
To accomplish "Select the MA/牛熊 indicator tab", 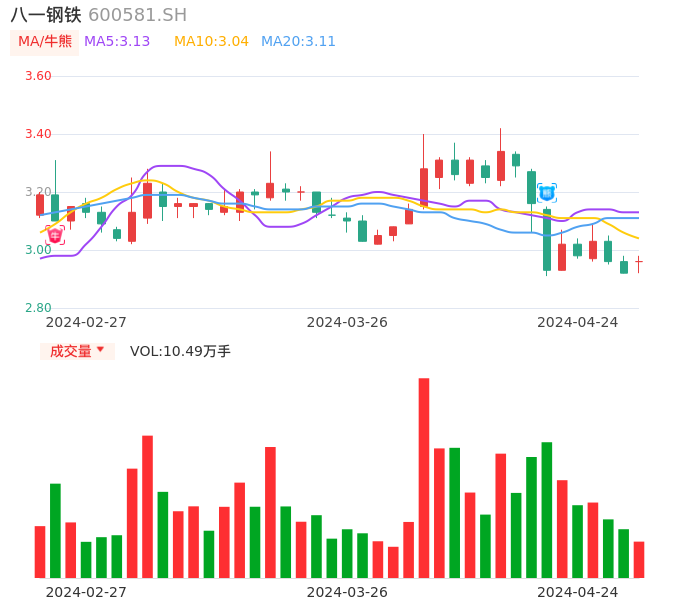I will (45, 42).
